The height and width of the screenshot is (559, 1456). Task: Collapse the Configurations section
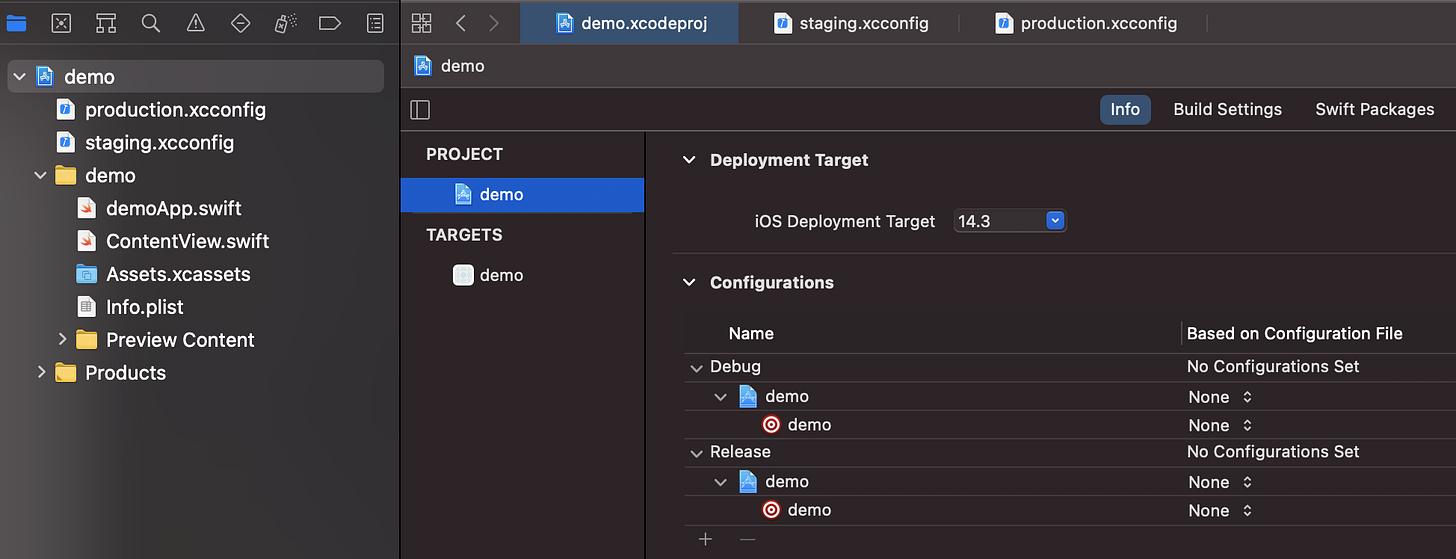[688, 283]
